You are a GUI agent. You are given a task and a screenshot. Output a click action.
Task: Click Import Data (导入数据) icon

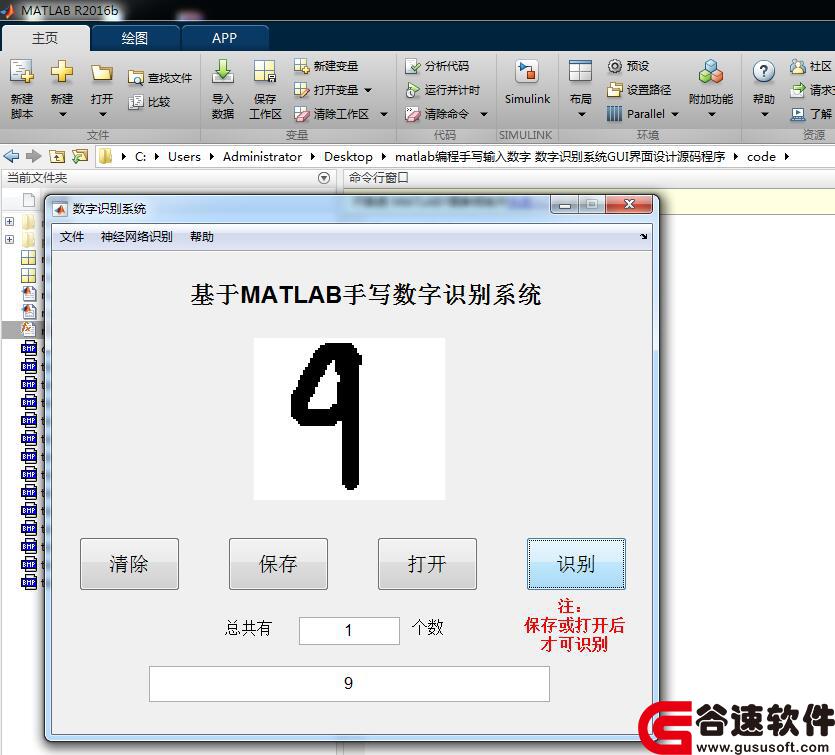[223, 71]
